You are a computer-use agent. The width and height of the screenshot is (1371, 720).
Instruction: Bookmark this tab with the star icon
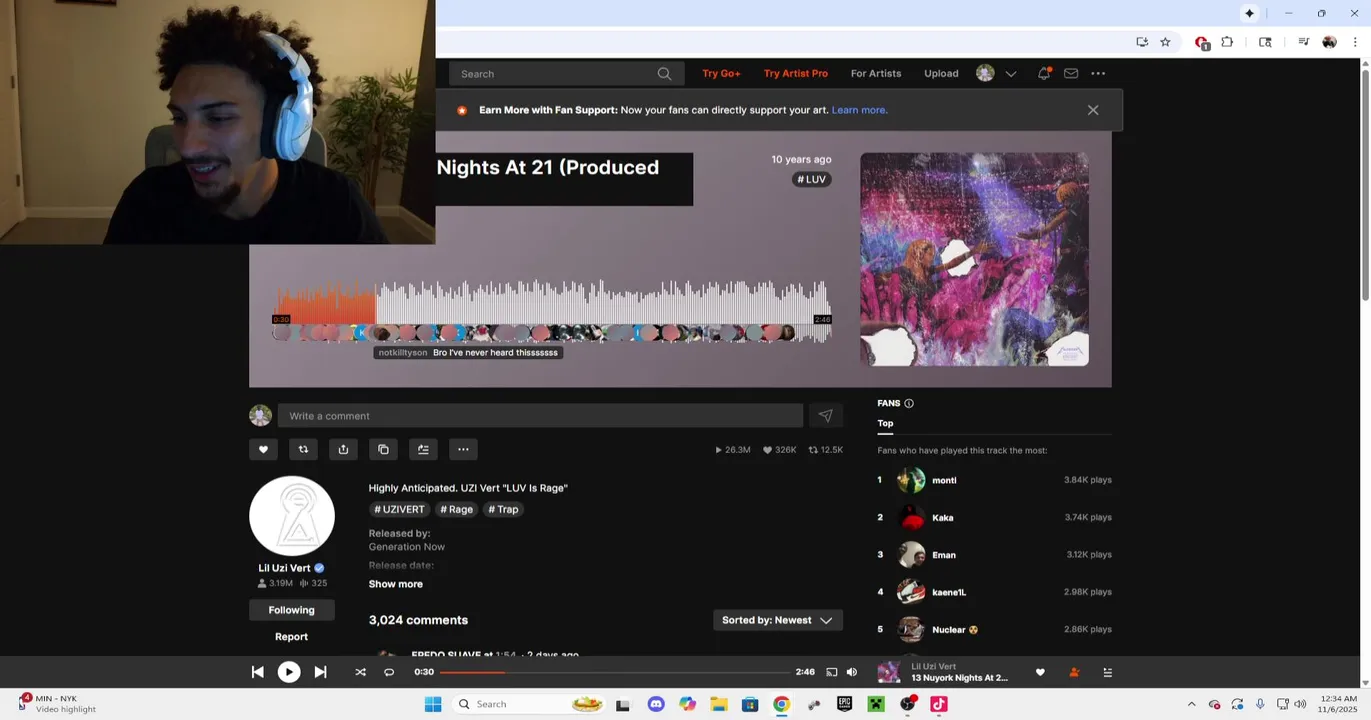coord(1165,42)
